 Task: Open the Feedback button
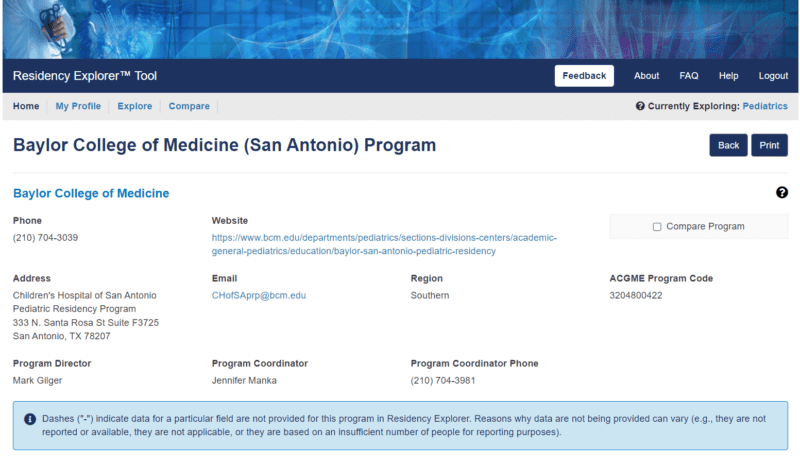click(584, 76)
